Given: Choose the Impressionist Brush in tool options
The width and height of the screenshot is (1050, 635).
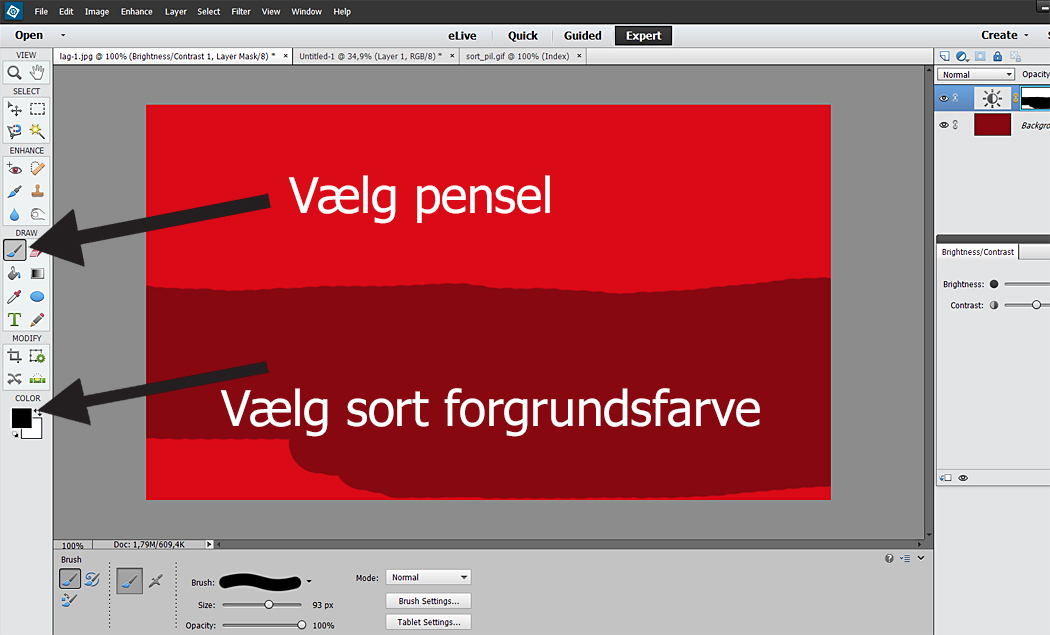Looking at the screenshot, I should pyautogui.click(x=92, y=579).
